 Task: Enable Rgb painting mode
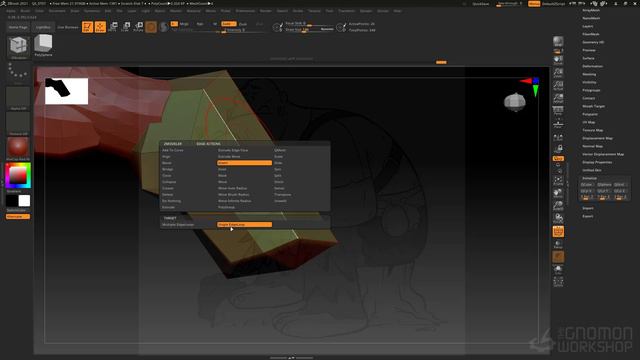(x=200, y=24)
